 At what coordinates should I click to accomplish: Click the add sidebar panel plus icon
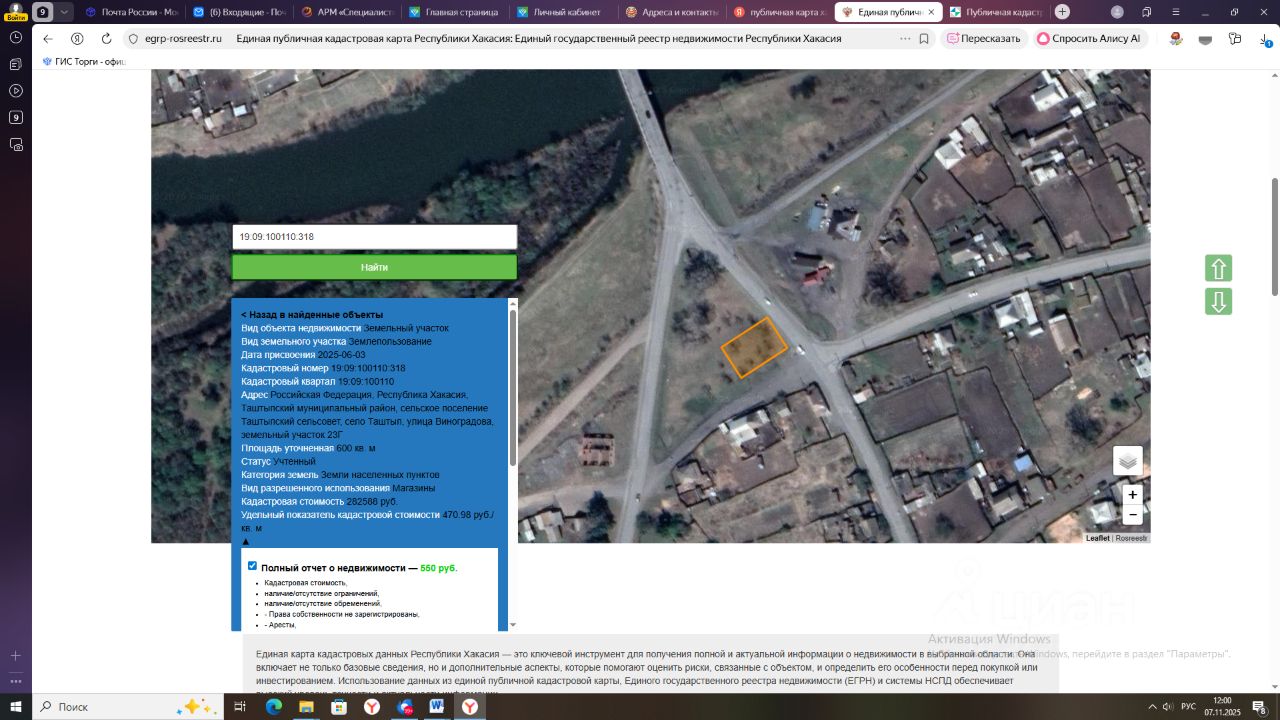point(16,655)
